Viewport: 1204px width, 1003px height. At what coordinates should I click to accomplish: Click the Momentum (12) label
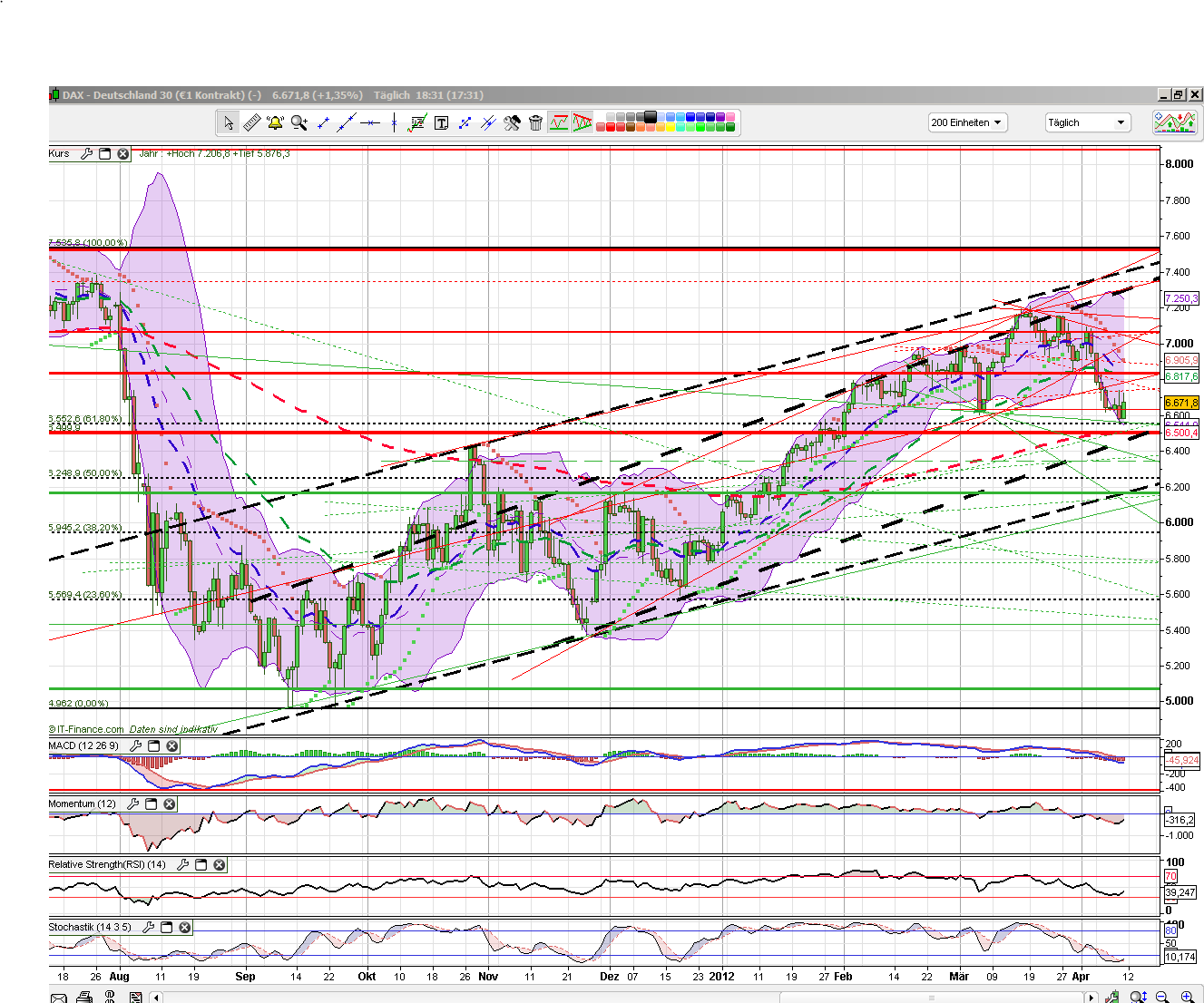[83, 804]
